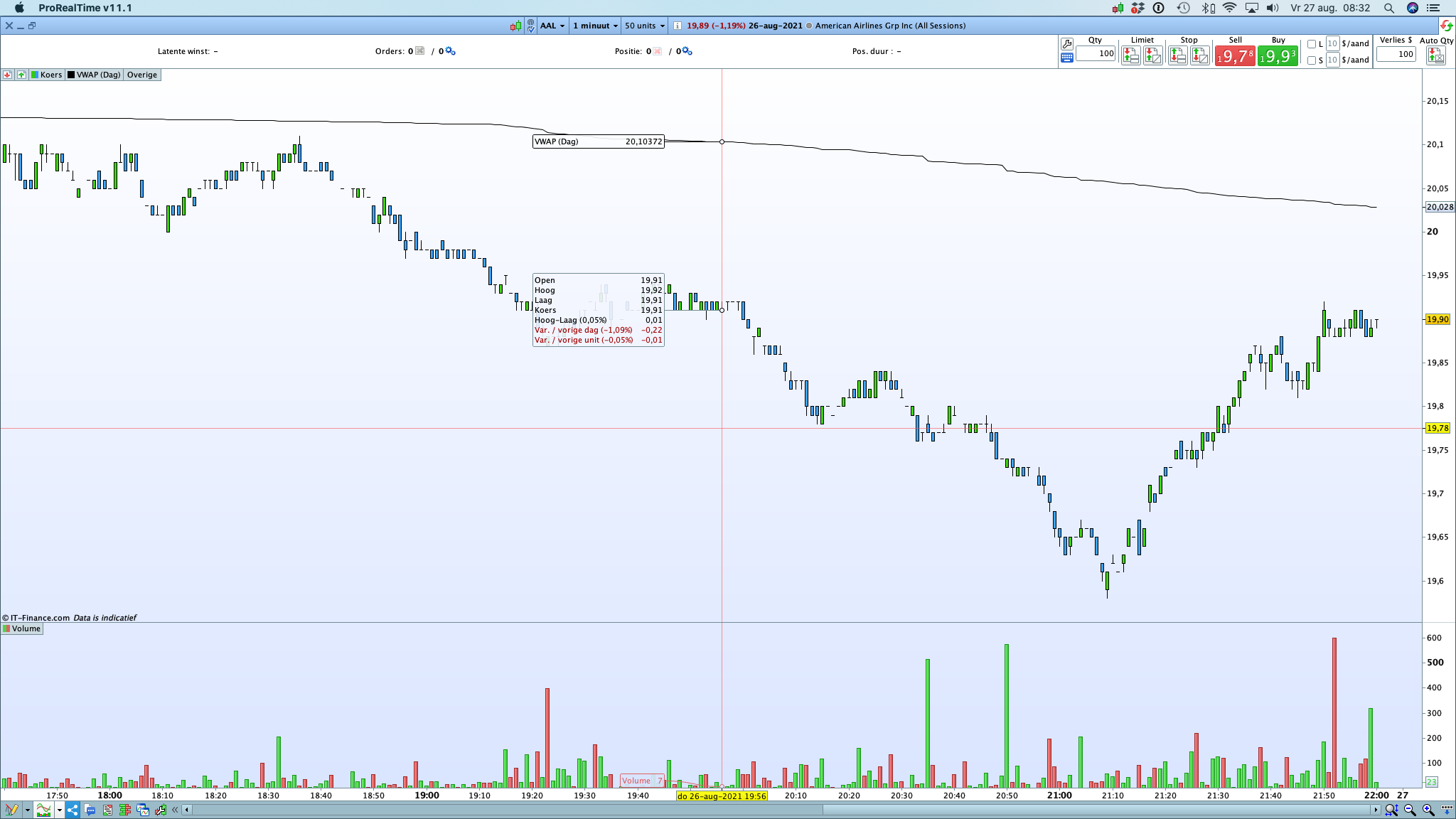Open the 50 units dropdown

pyautogui.click(x=644, y=26)
